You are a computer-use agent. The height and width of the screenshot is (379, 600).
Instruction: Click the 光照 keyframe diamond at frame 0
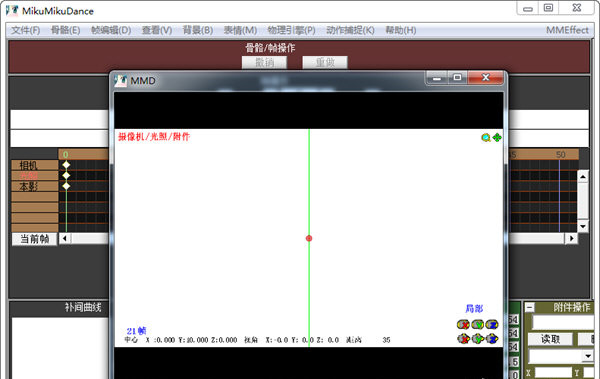(x=66, y=176)
